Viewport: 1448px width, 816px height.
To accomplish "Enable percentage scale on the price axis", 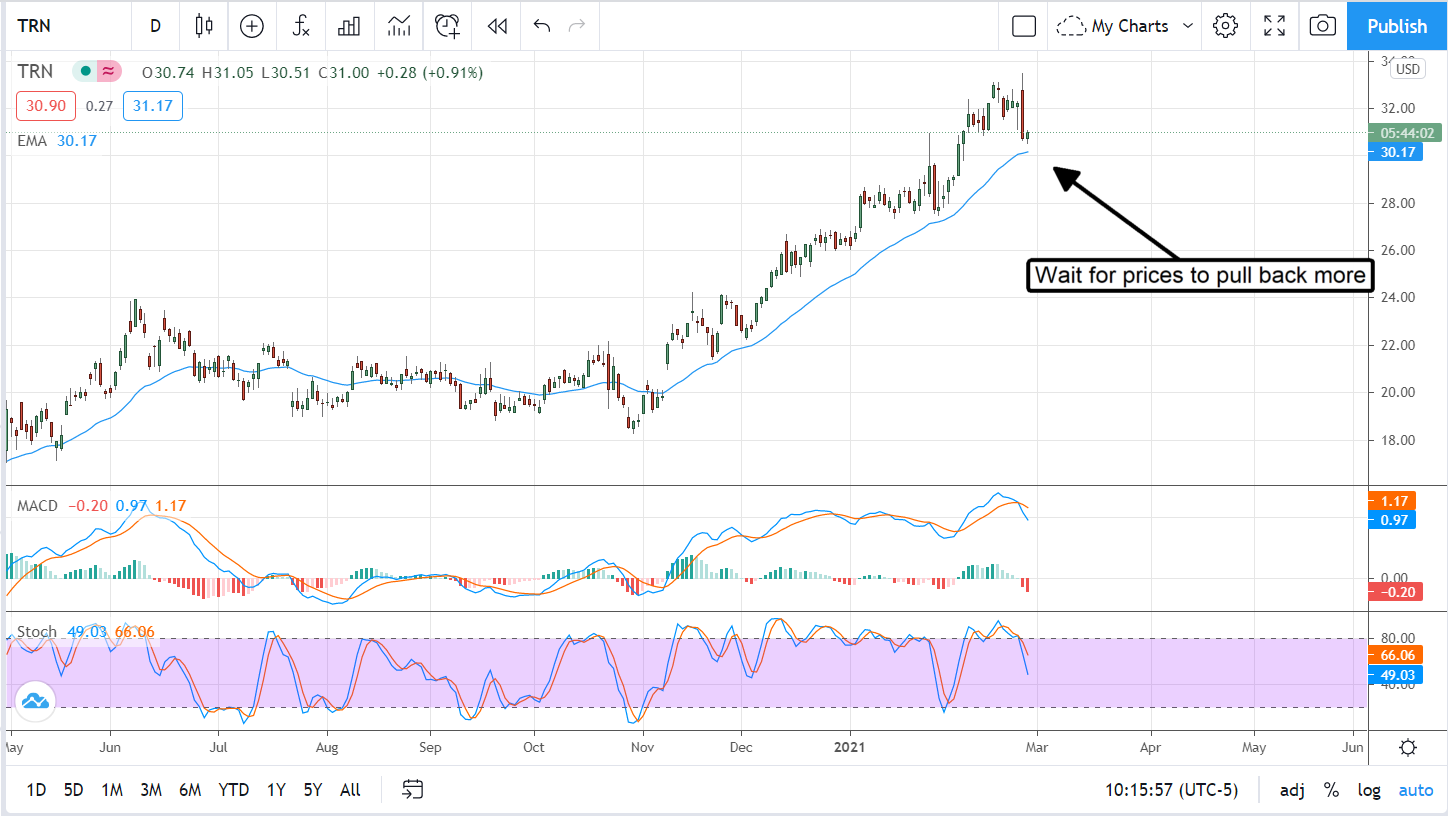I will pyautogui.click(x=1331, y=789).
